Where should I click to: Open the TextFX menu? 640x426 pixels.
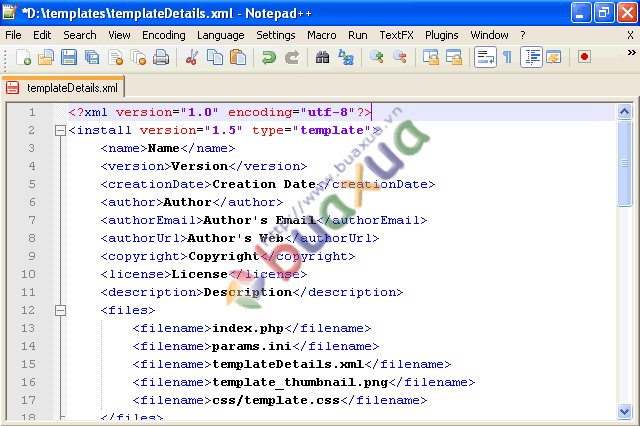tap(396, 35)
